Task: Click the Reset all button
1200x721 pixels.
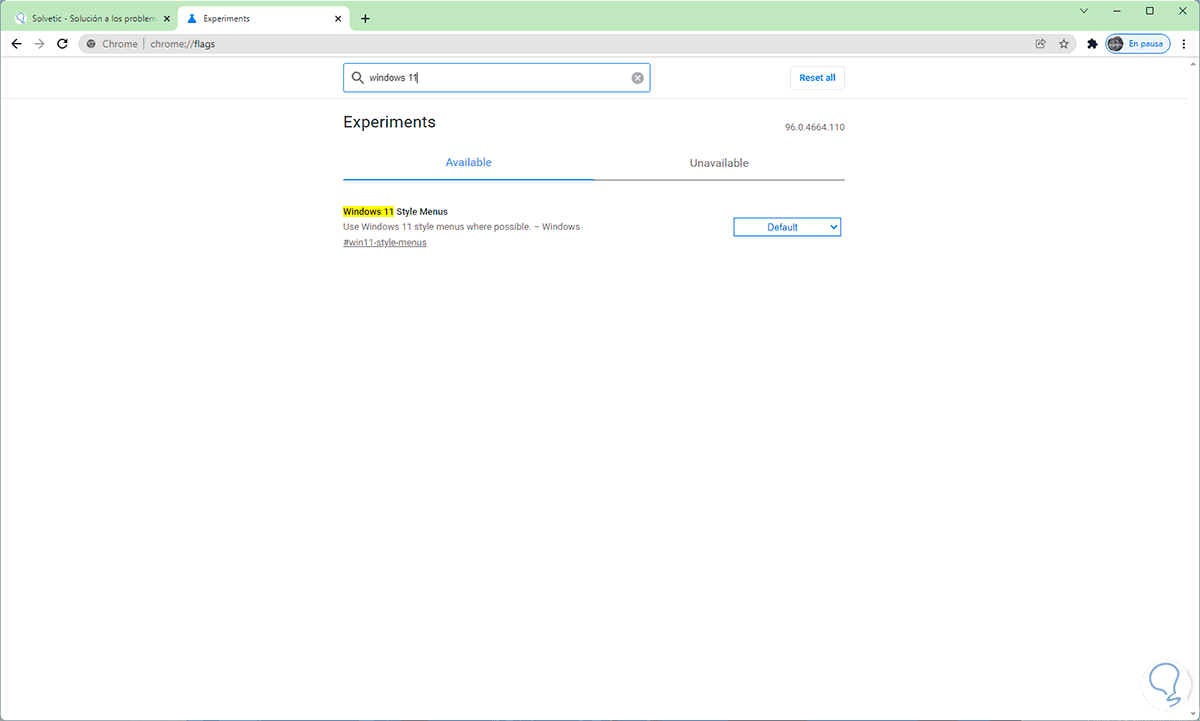Action: click(817, 78)
